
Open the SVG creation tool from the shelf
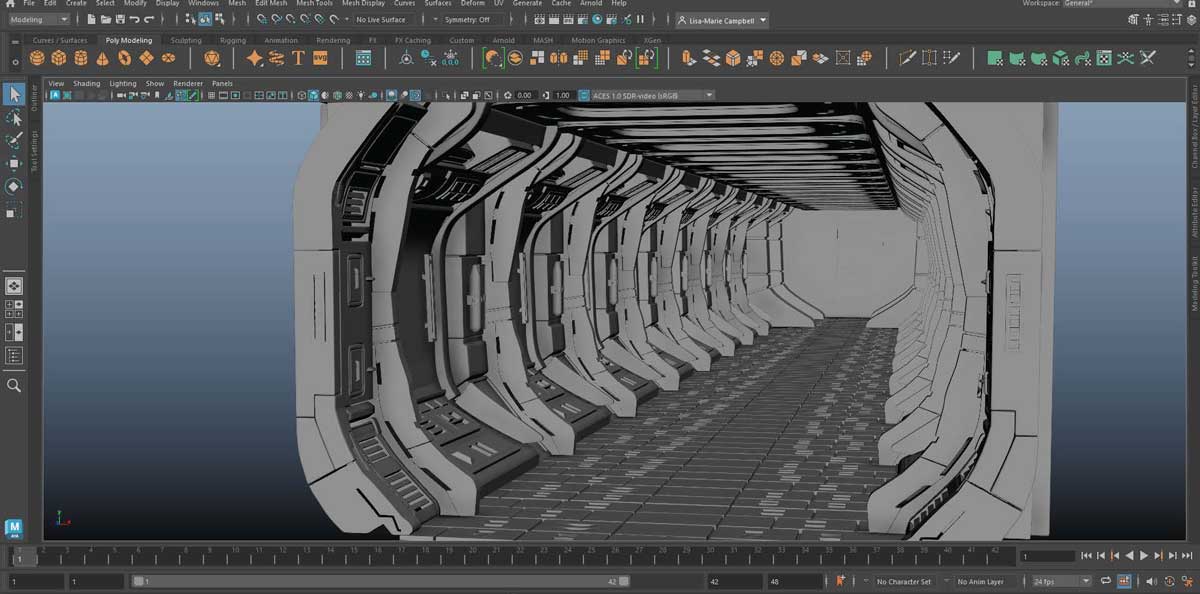pos(321,58)
